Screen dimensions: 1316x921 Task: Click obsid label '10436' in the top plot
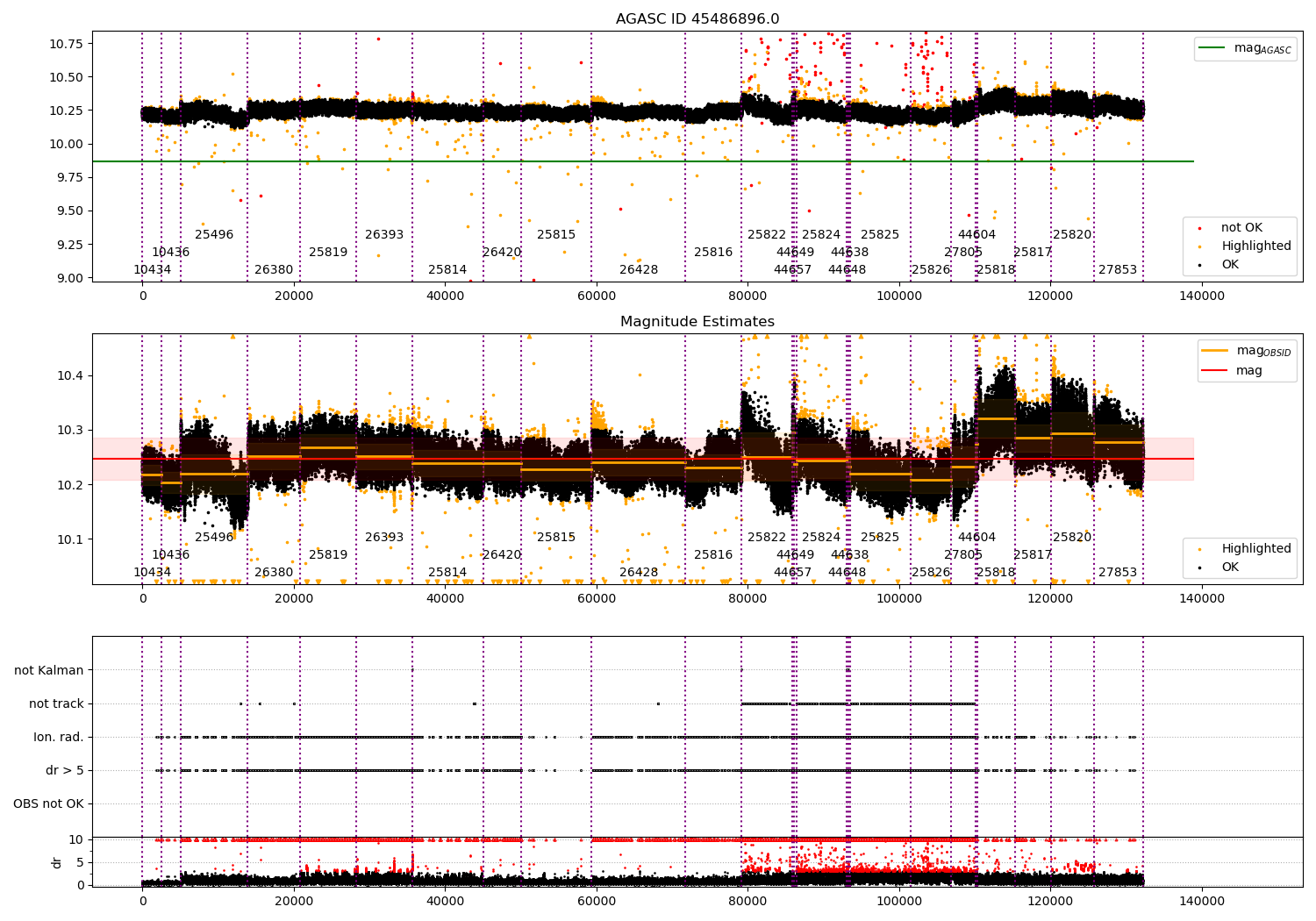(170, 252)
